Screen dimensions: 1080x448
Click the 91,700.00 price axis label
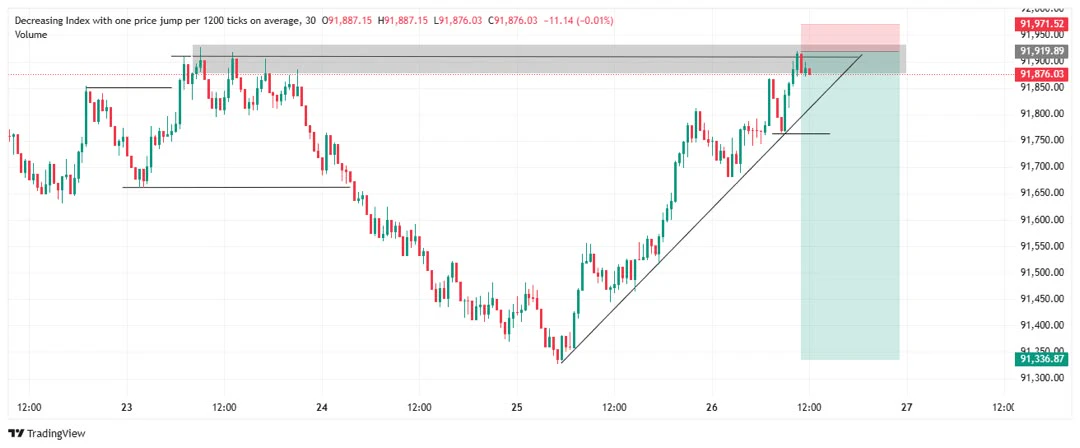tap(1043, 166)
